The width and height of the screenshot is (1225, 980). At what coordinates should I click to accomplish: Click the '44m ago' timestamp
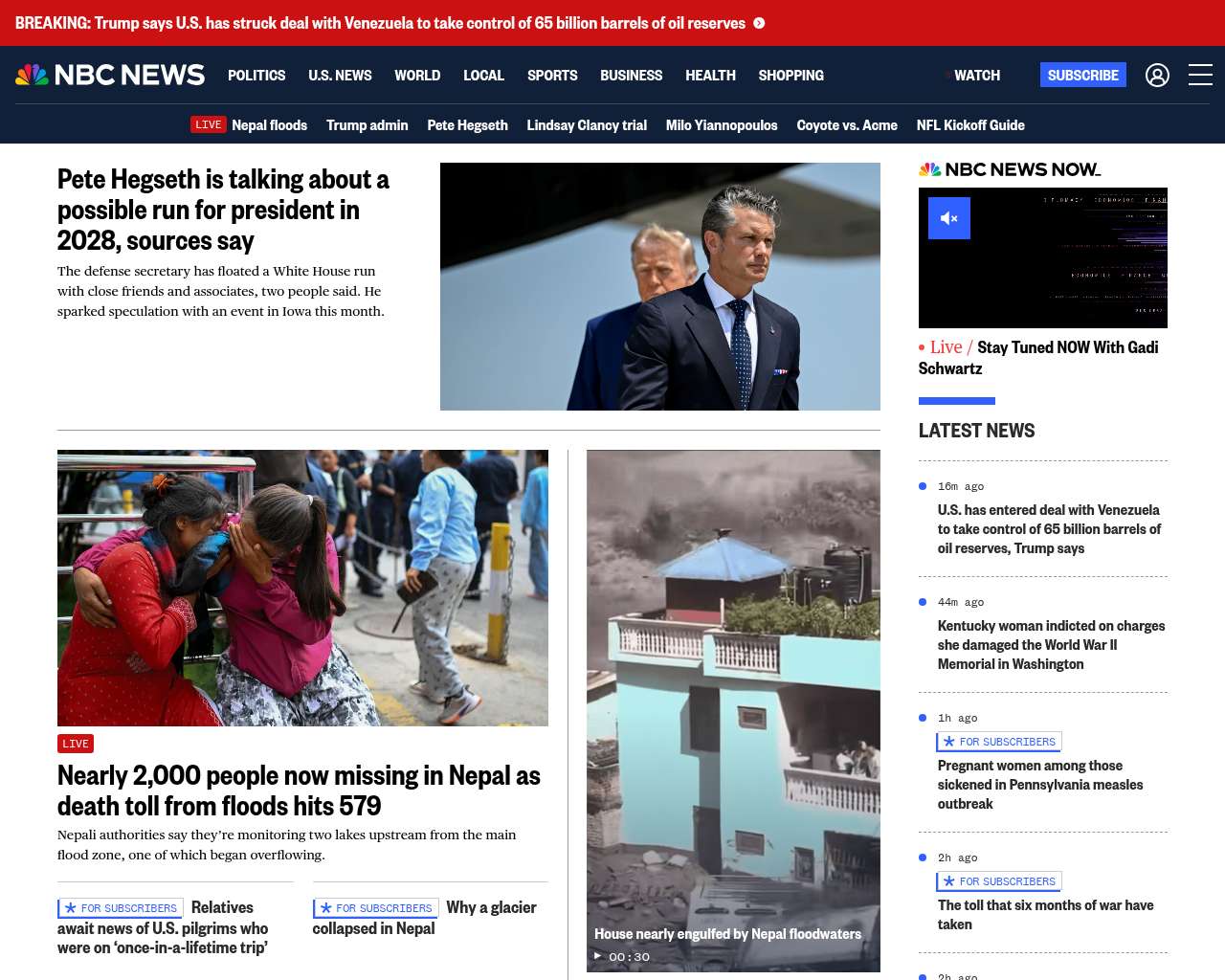961,602
